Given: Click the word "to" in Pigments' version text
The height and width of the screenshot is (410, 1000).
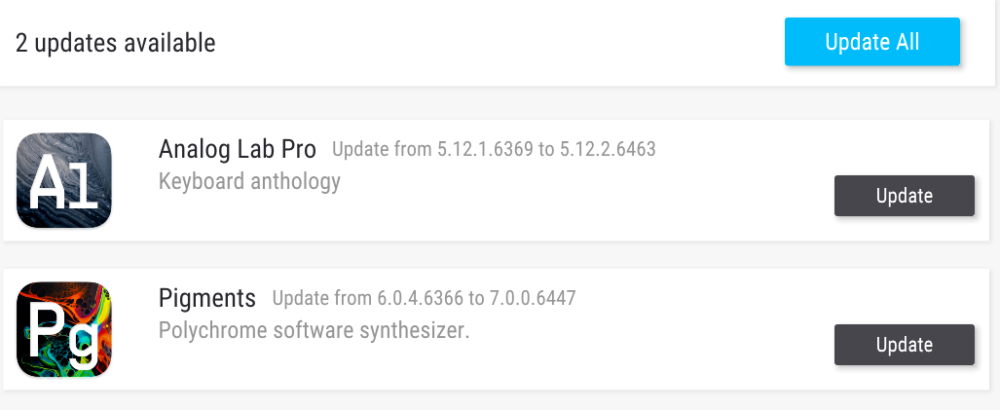Looking at the screenshot, I should tap(475, 299).
